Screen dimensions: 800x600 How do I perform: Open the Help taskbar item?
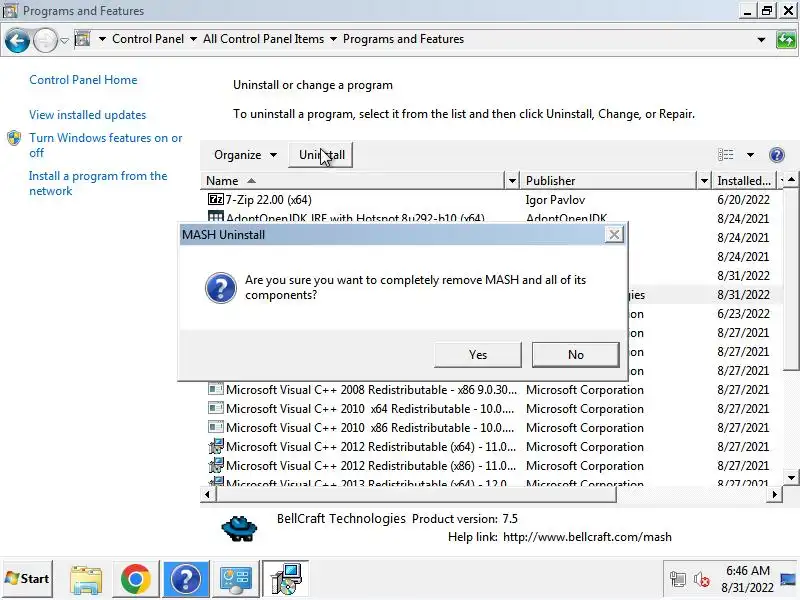coord(186,579)
